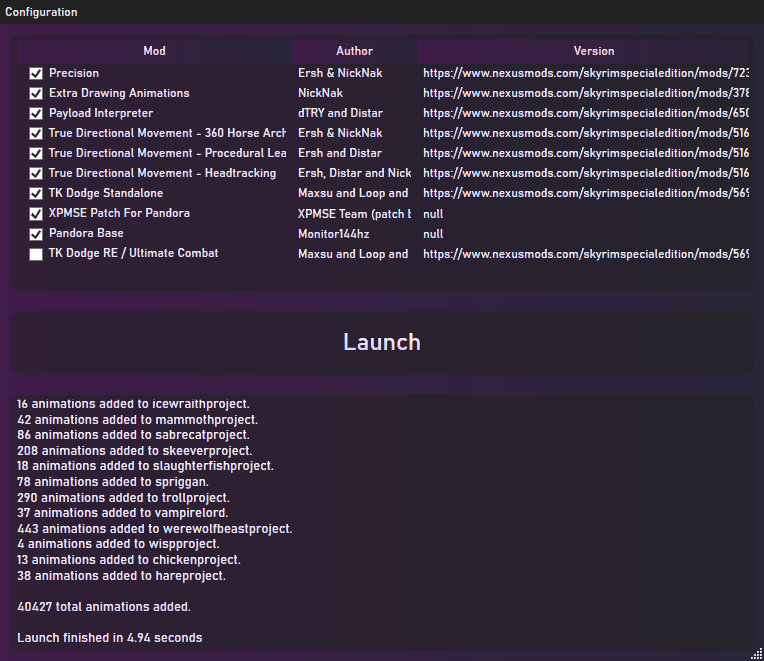
Task: Uncheck the Procedural Leaning mod checkbox
Action: [x=36, y=153]
